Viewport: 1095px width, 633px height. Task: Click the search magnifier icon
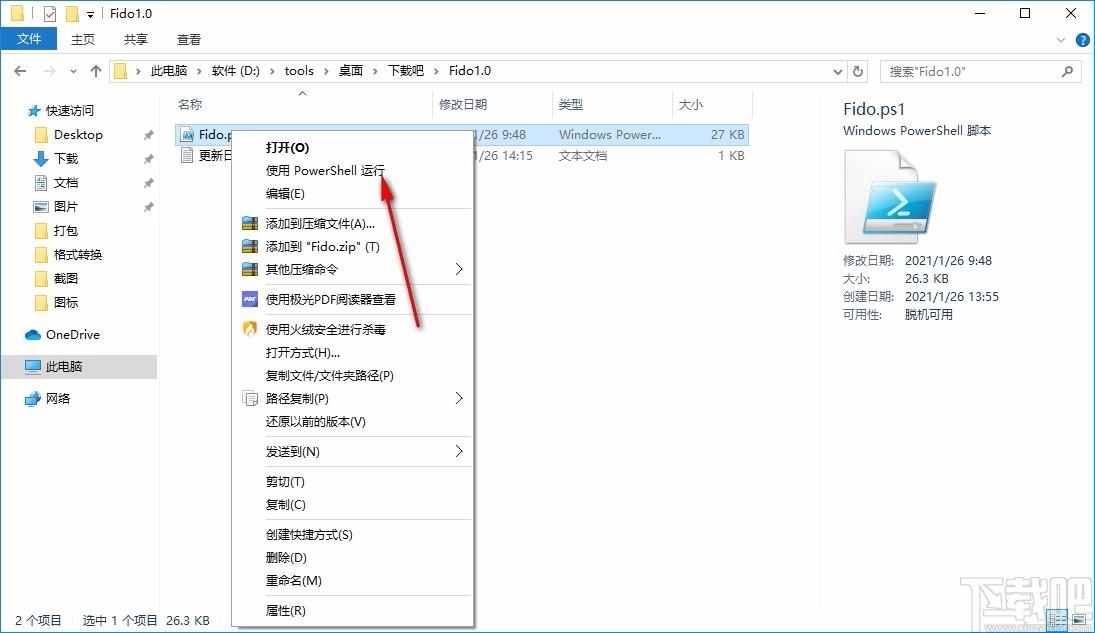(1067, 71)
